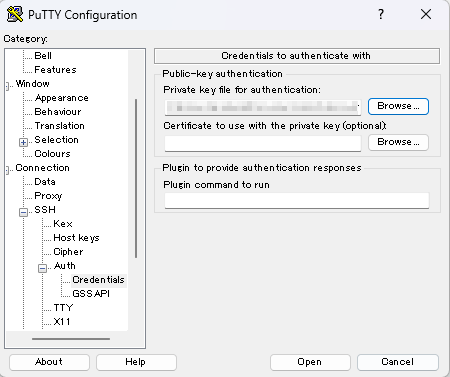Select the Selection category

tap(56, 140)
